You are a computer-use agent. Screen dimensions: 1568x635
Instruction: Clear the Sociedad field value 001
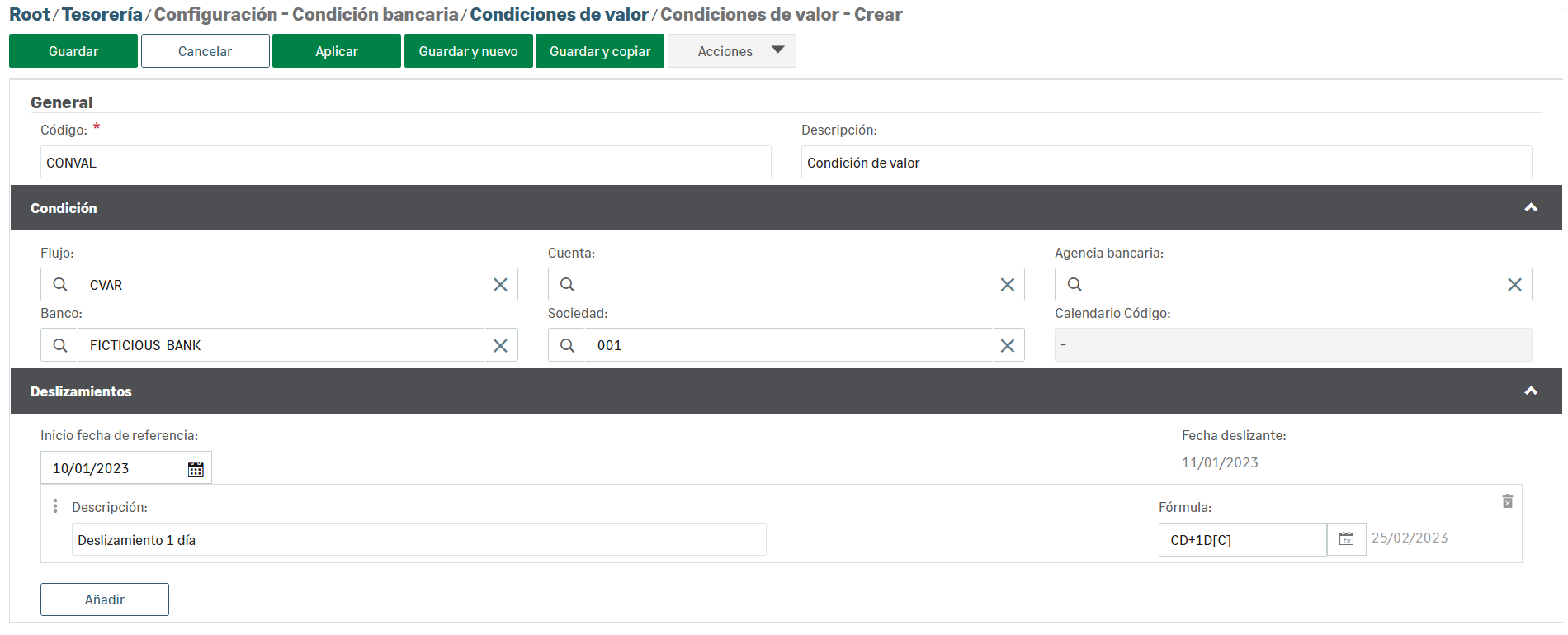[x=1007, y=346]
